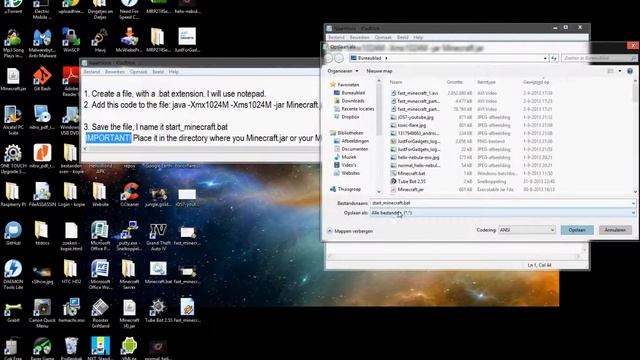Open the WinSCP desktop shortcut
640x360 pixels.
coord(71,40)
